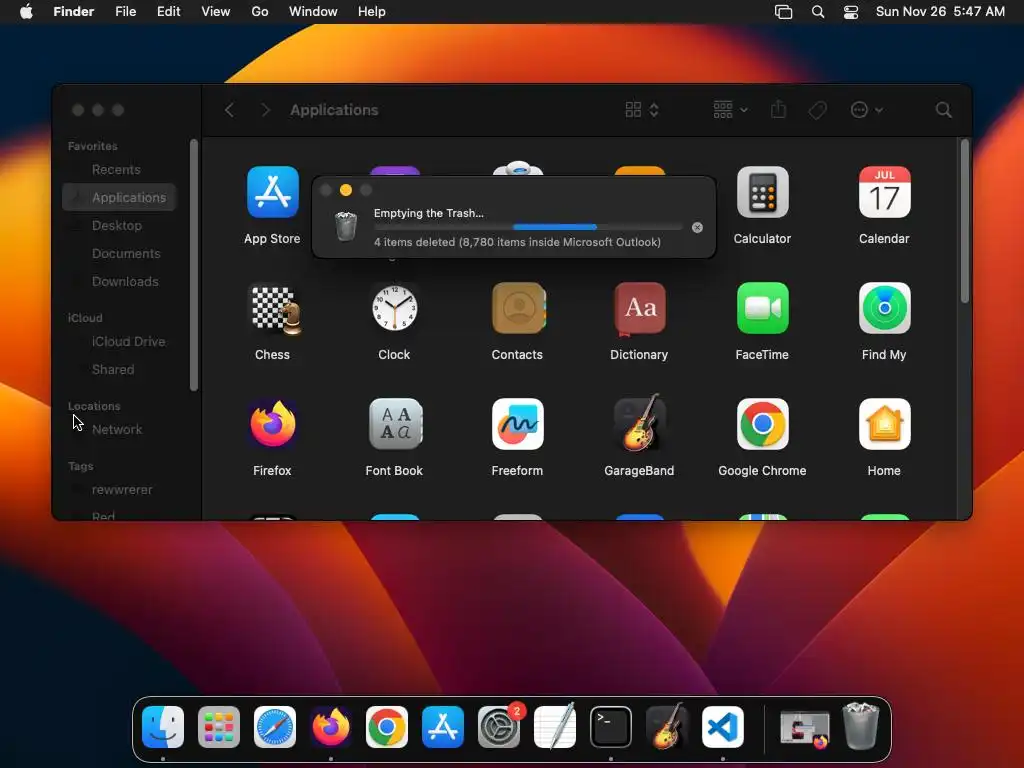1024x768 pixels.
Task: Open the Finder menu
Action: coord(74,12)
